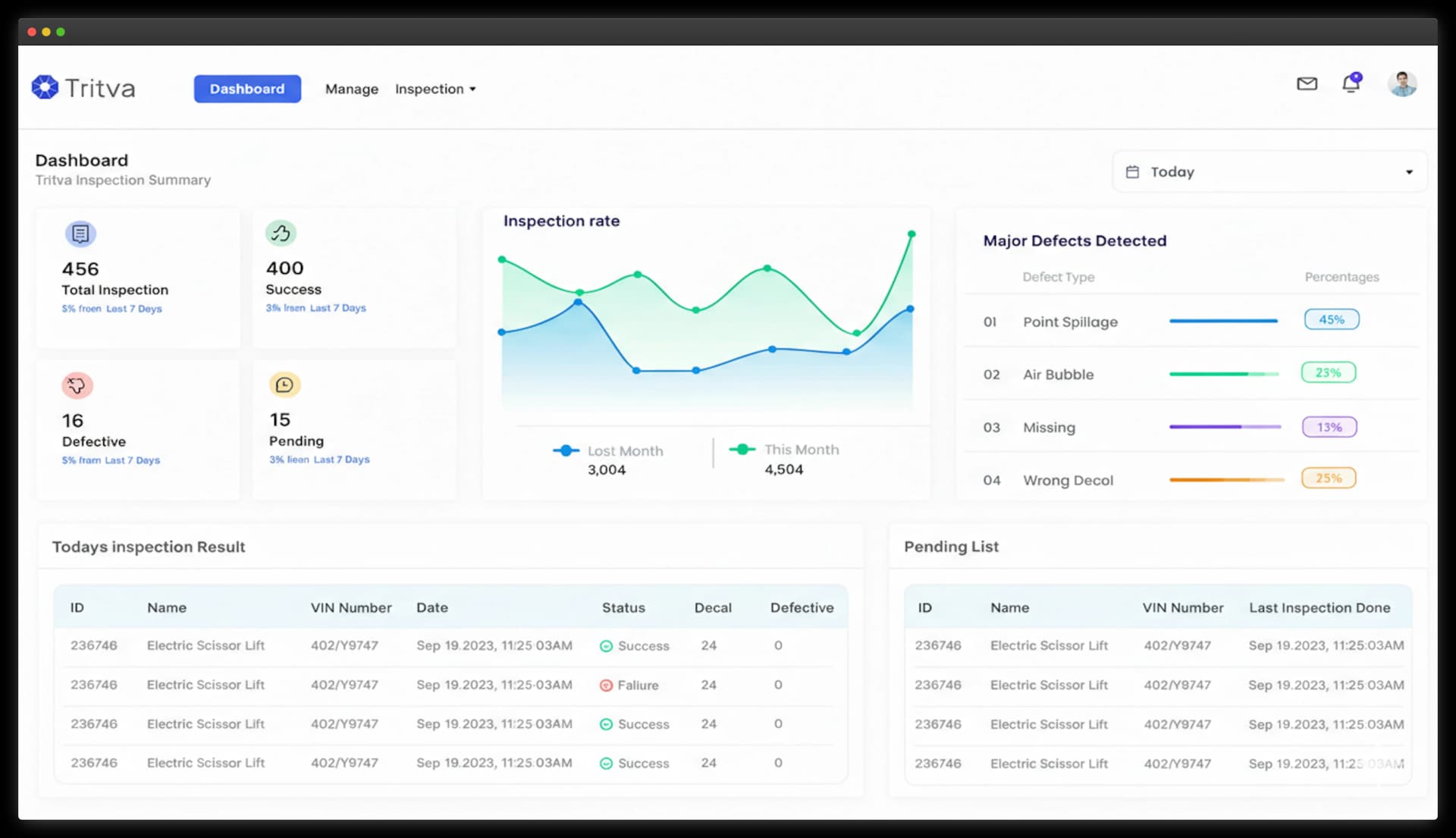The width and height of the screenshot is (1456, 838).
Task: Click the Defective thumbs-down icon
Action: pos(77,385)
